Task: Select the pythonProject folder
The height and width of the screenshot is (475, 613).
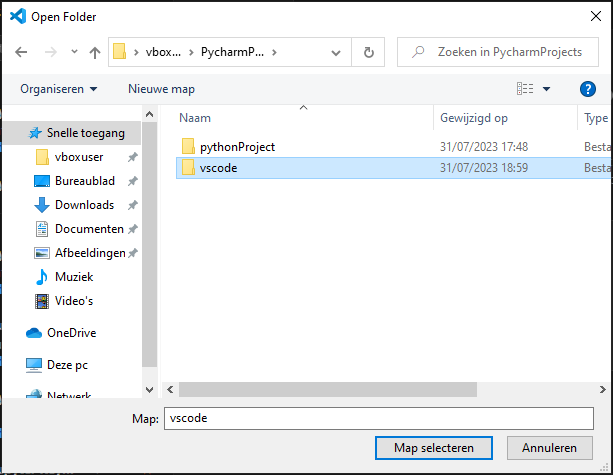Action: pyautogui.click(x=237, y=147)
